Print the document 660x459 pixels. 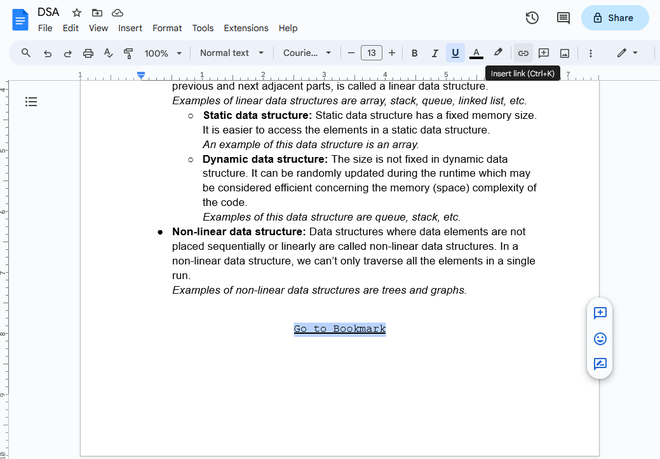(88, 53)
